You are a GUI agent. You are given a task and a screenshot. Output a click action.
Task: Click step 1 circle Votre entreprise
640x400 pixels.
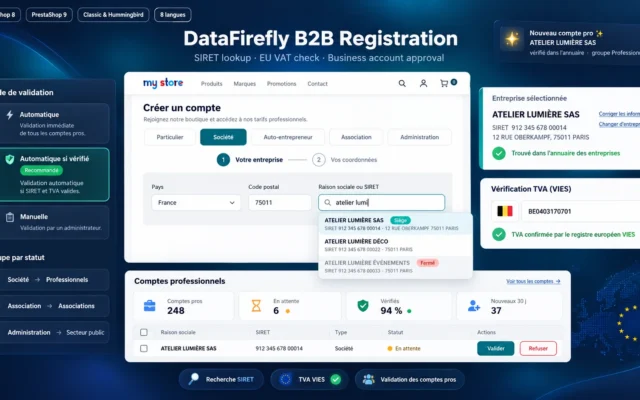(x=223, y=160)
